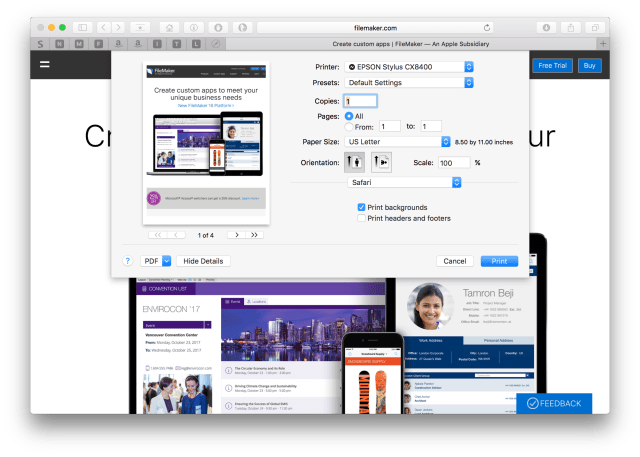Screen dimensions: 640x457
Task: Open the Top Sites star button
Action: 140,27
